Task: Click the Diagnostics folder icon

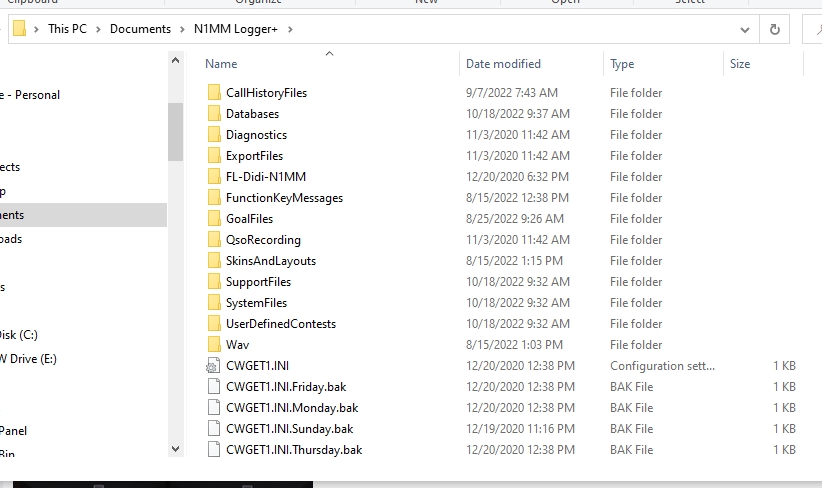Action: click(214, 134)
